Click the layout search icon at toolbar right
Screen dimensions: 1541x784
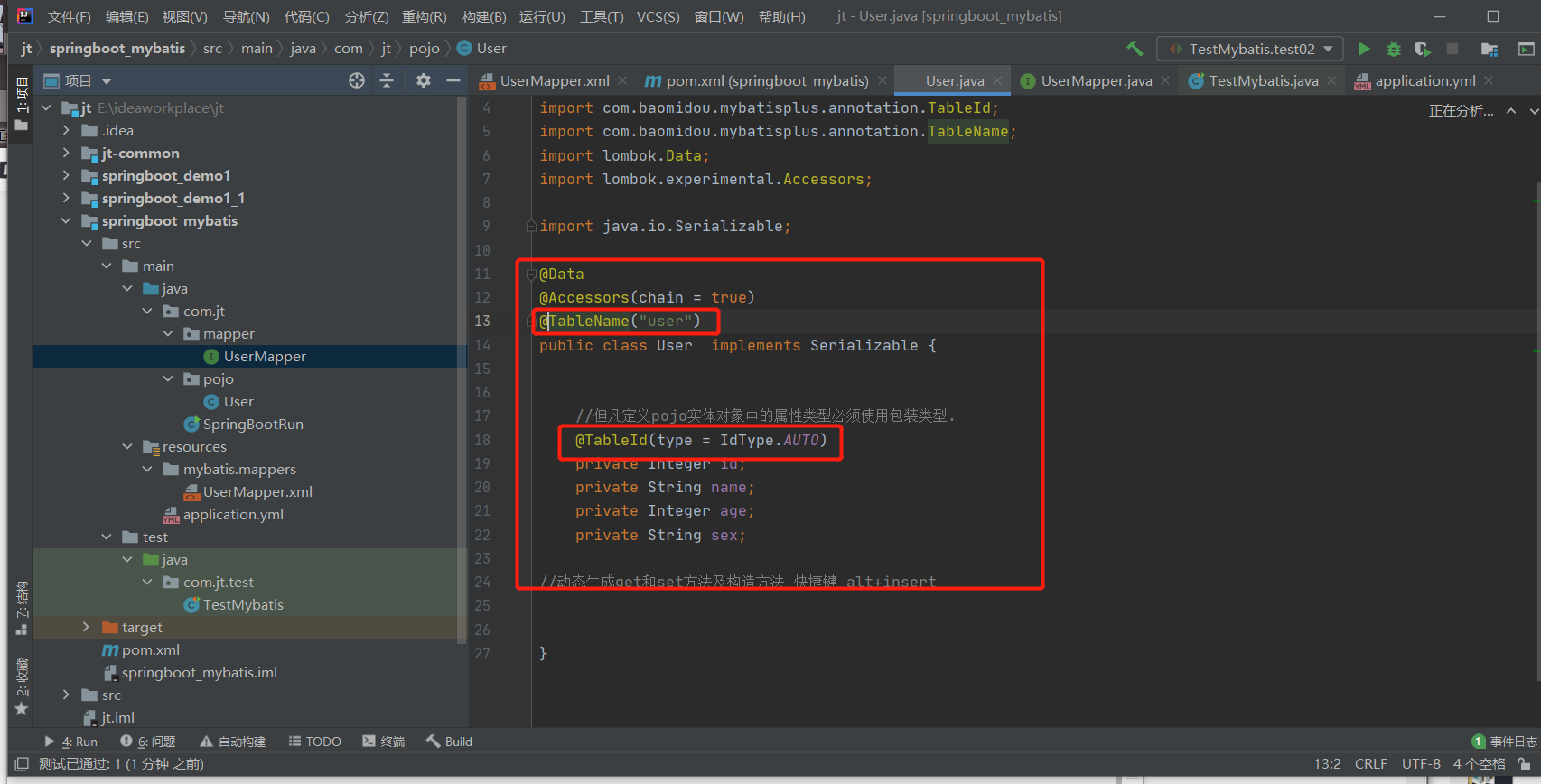click(1527, 49)
